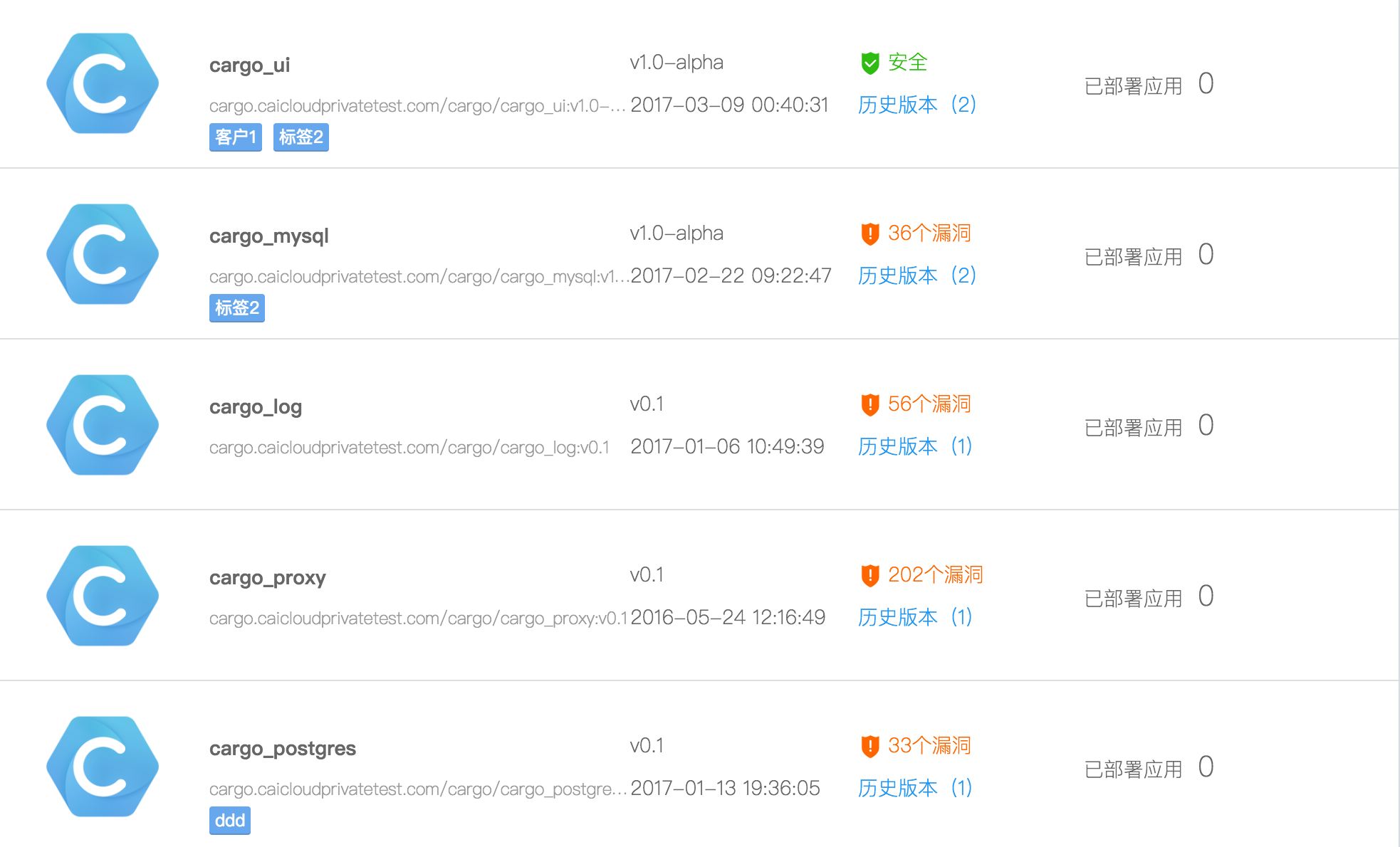
Task: View the 56个漏洞 vulnerability report
Action: 929,404
